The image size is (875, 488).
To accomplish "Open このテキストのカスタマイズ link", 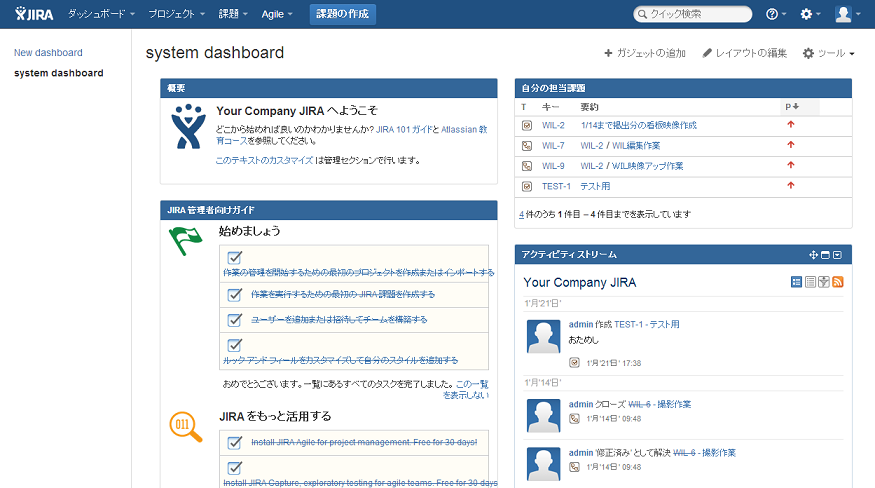I will pos(264,160).
